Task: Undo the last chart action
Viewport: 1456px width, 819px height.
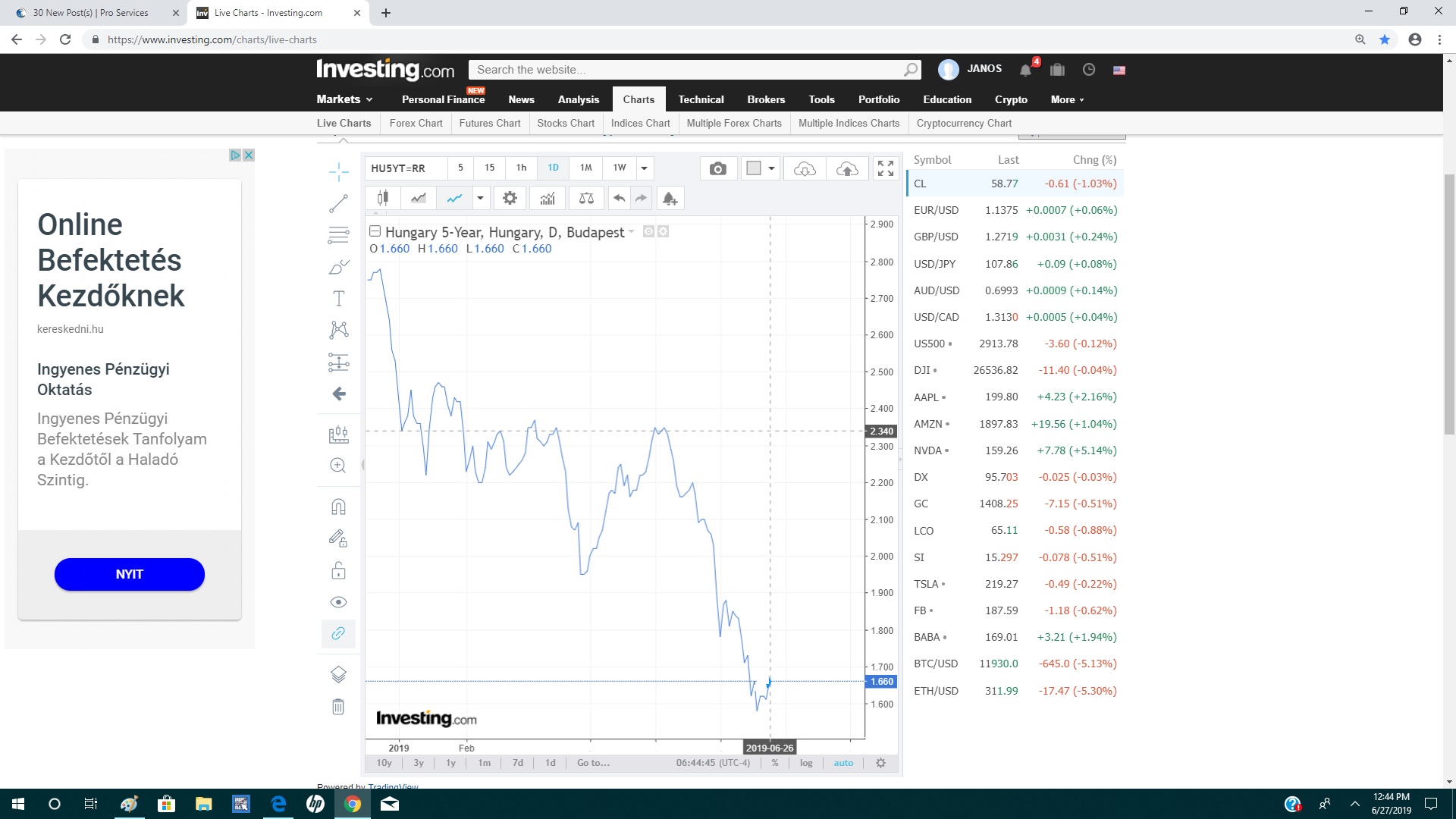Action: pyautogui.click(x=620, y=199)
